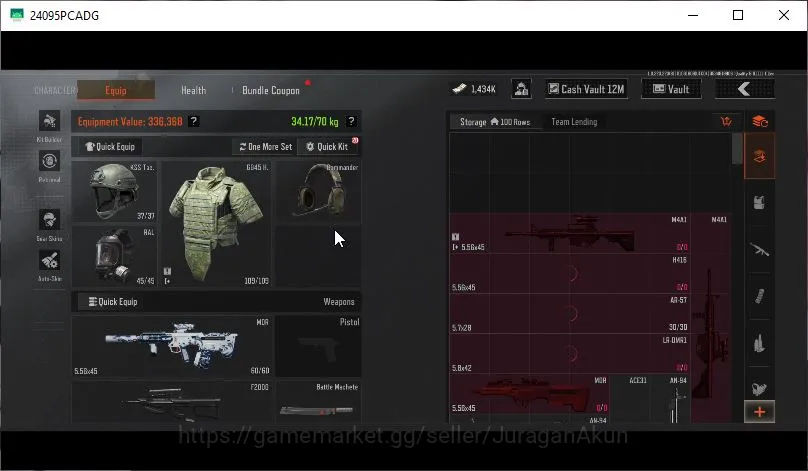Go back using the left chevron button
The height and width of the screenshot is (471, 808).
tap(745, 89)
